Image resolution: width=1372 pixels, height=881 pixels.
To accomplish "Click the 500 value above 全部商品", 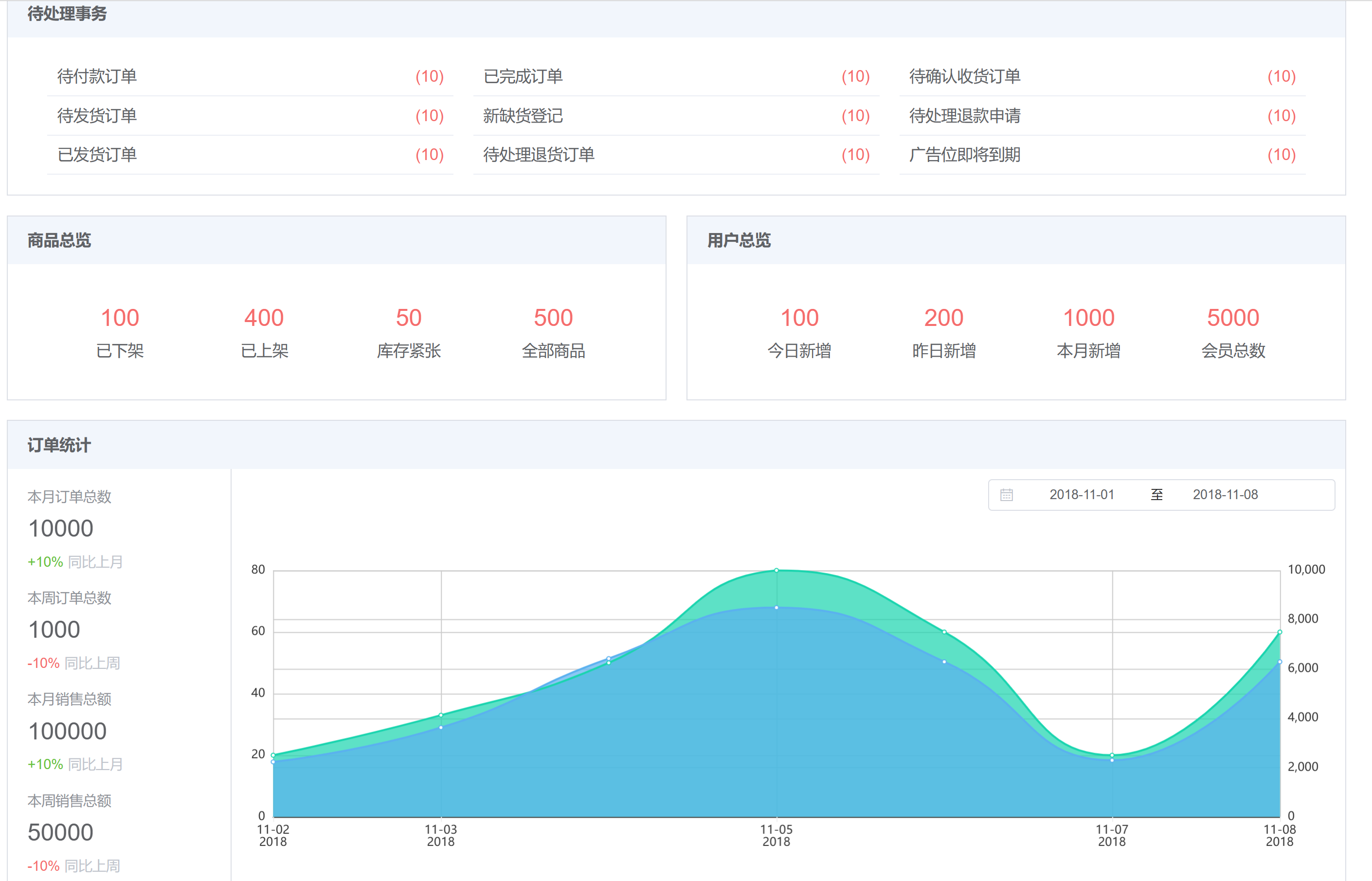I will 553,318.
